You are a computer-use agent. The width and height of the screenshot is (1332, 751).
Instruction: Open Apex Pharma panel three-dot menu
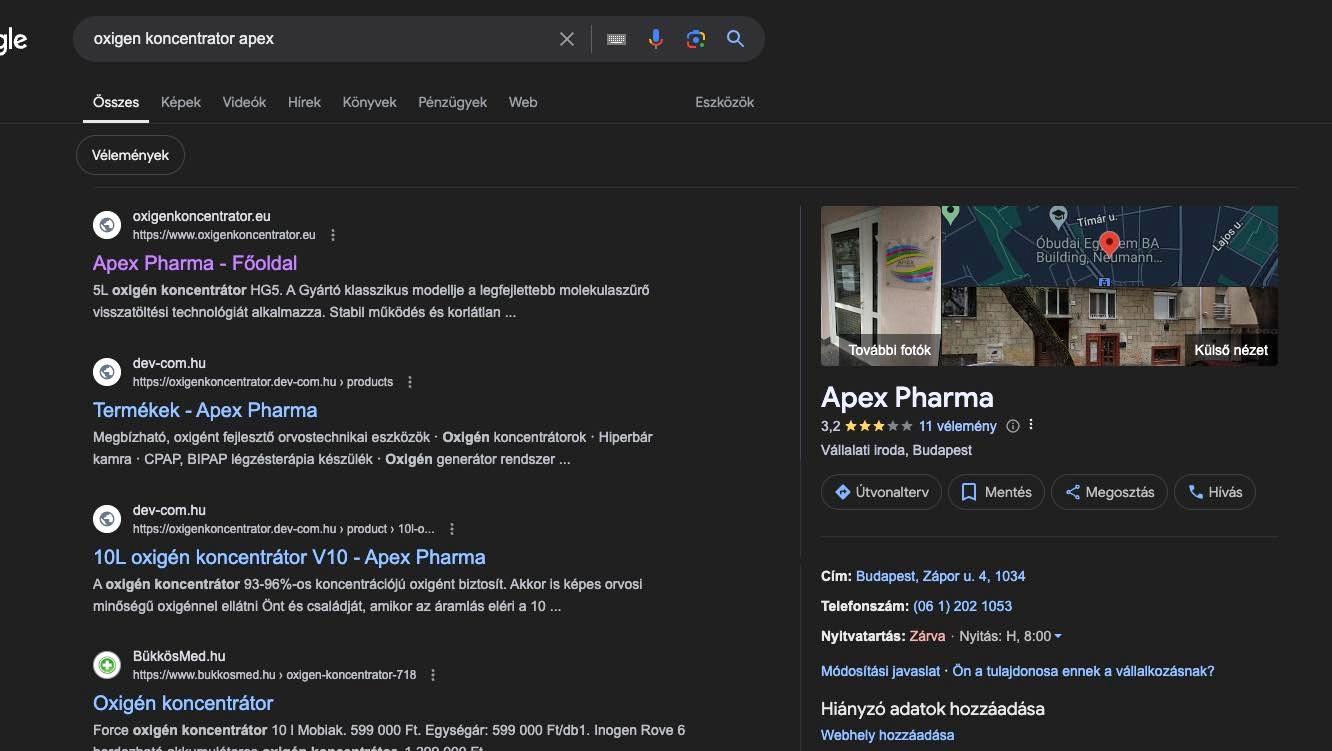point(1031,425)
